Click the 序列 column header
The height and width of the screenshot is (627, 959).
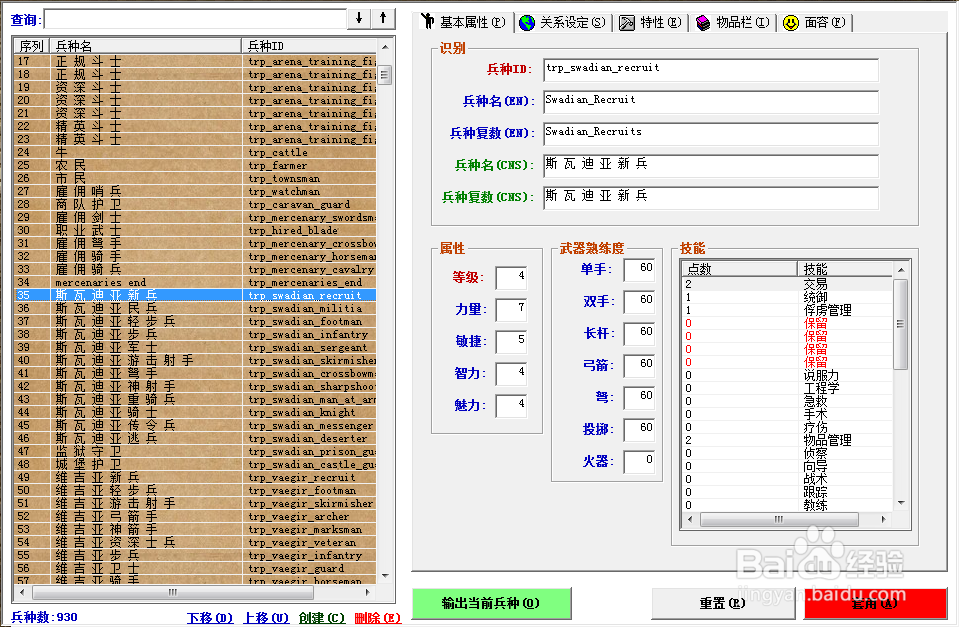[32, 46]
